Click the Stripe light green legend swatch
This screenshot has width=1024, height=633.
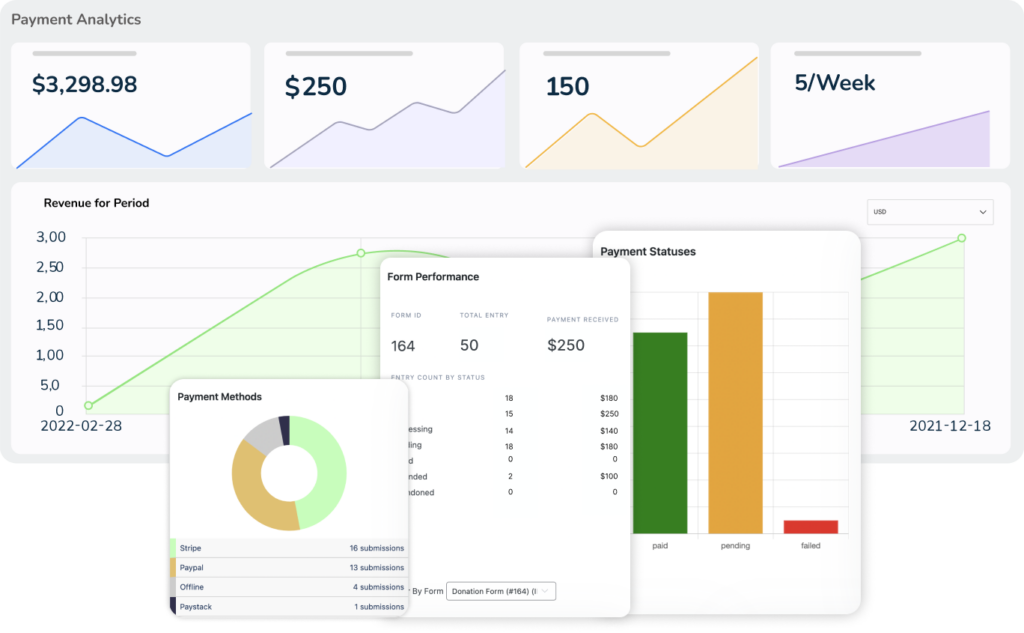[x=173, y=548]
